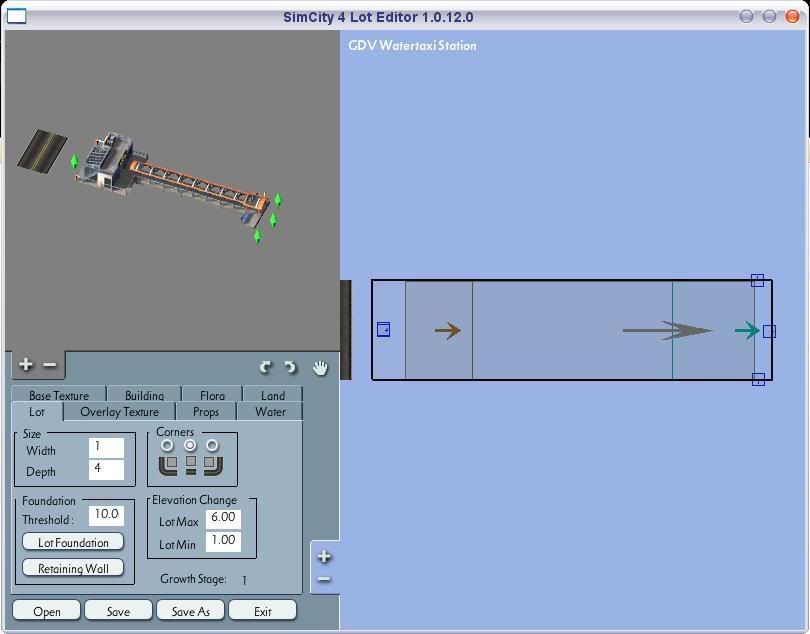This screenshot has width=810, height=634.
Task: Click the window menu icon in title bar
Action: pyautogui.click(x=16, y=17)
